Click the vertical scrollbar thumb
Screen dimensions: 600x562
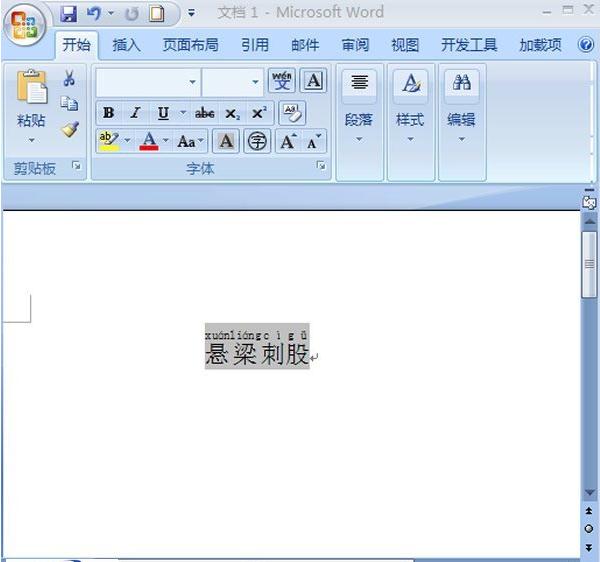(589, 263)
